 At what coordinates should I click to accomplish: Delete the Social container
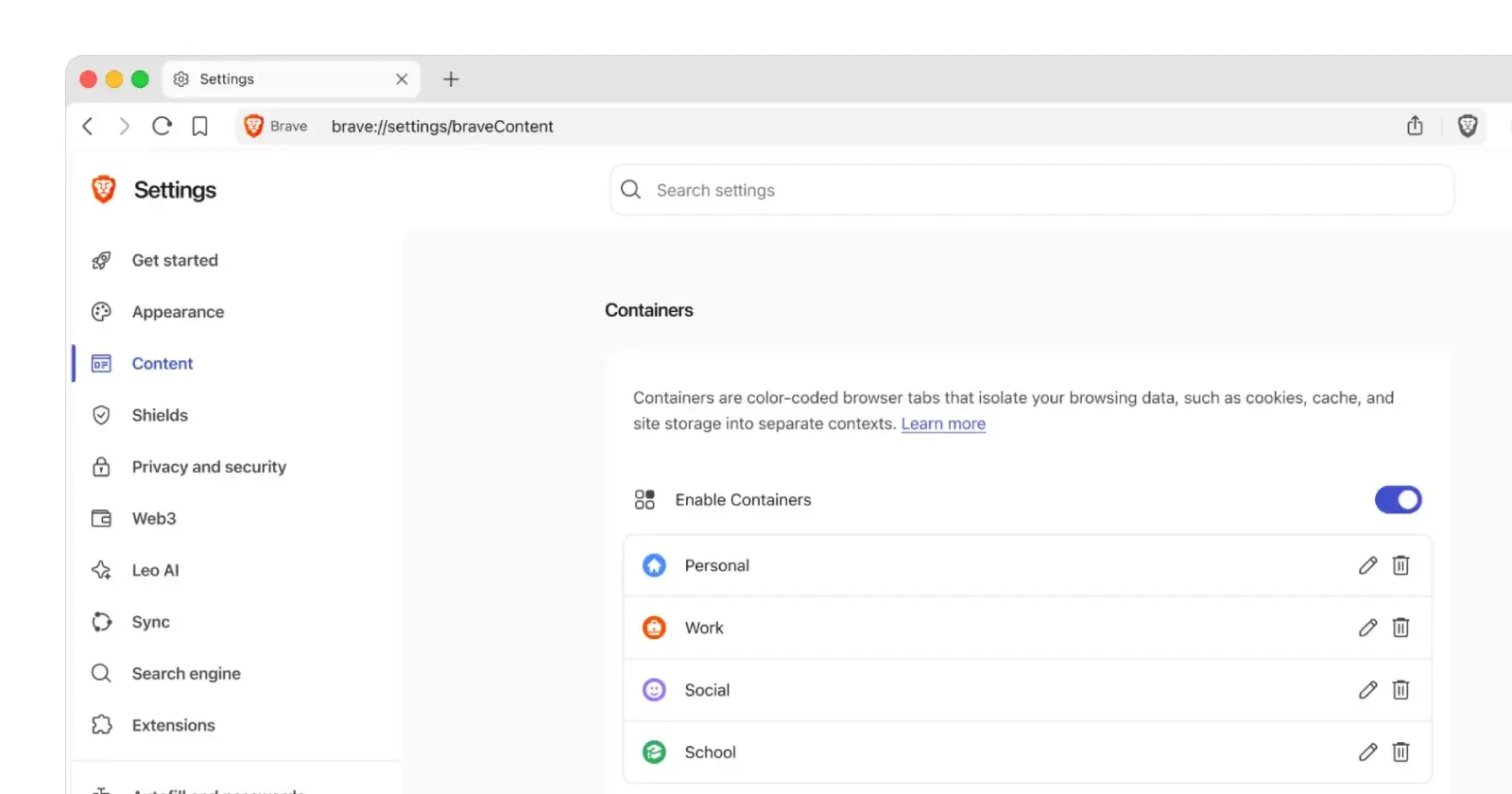click(1400, 690)
